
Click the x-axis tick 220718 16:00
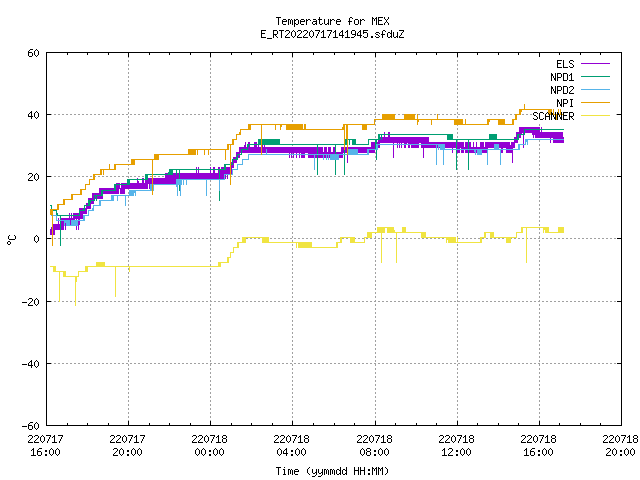click(x=538, y=446)
